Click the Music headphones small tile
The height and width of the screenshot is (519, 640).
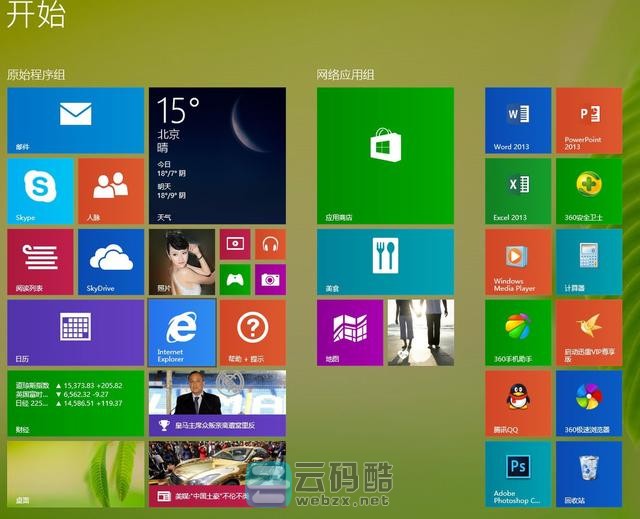click(x=269, y=244)
